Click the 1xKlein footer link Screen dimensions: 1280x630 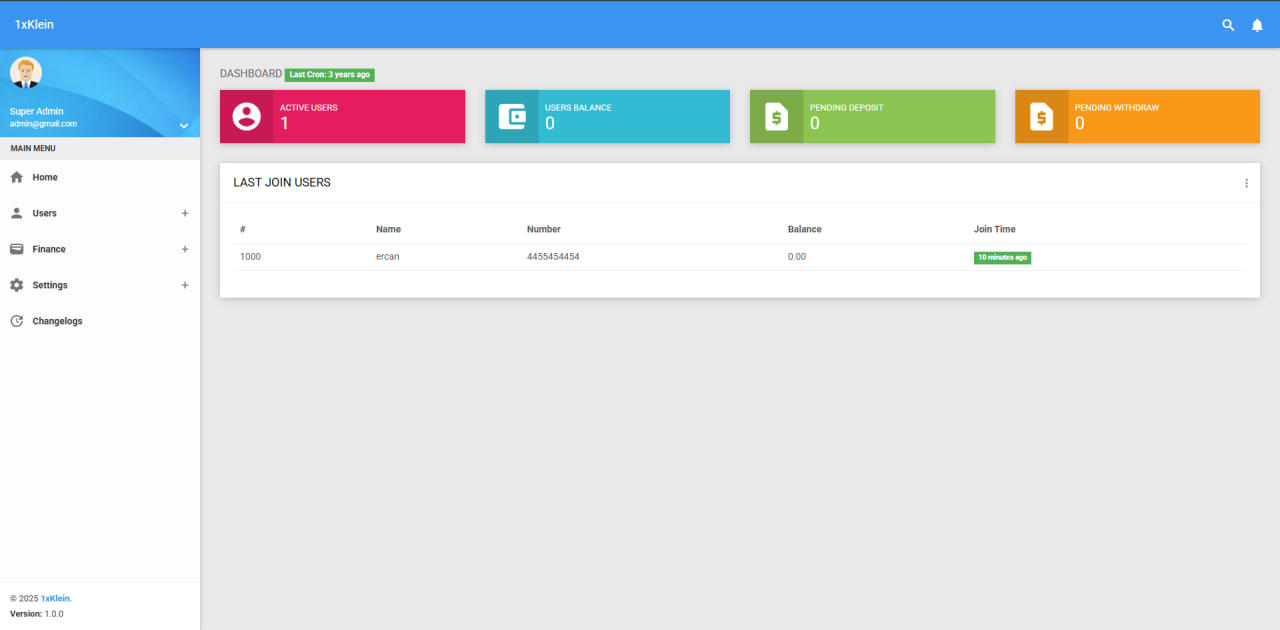56,598
